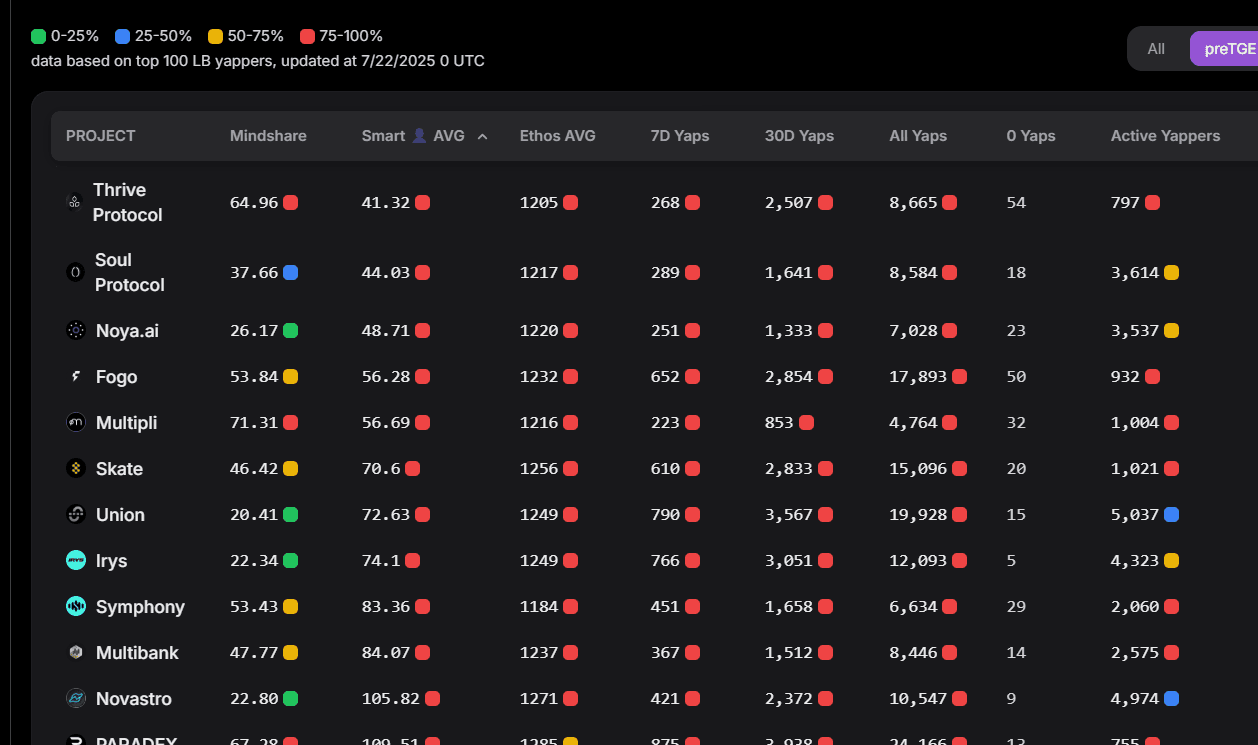Click Skate Ethos AVG value 1256

click(539, 469)
